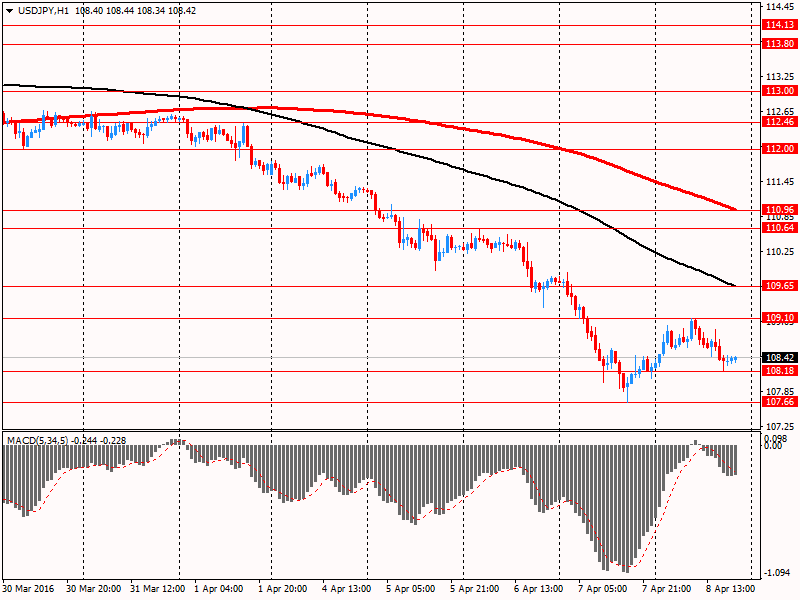Image resolution: width=800 pixels, height=600 pixels.
Task: Select the 6 Apr 13:00 time axis label
Action: (539, 589)
